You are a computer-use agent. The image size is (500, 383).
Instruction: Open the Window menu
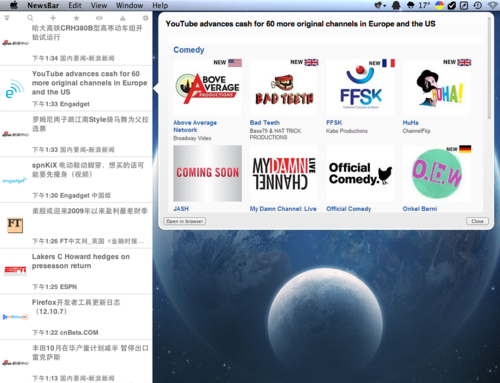coord(129,5)
